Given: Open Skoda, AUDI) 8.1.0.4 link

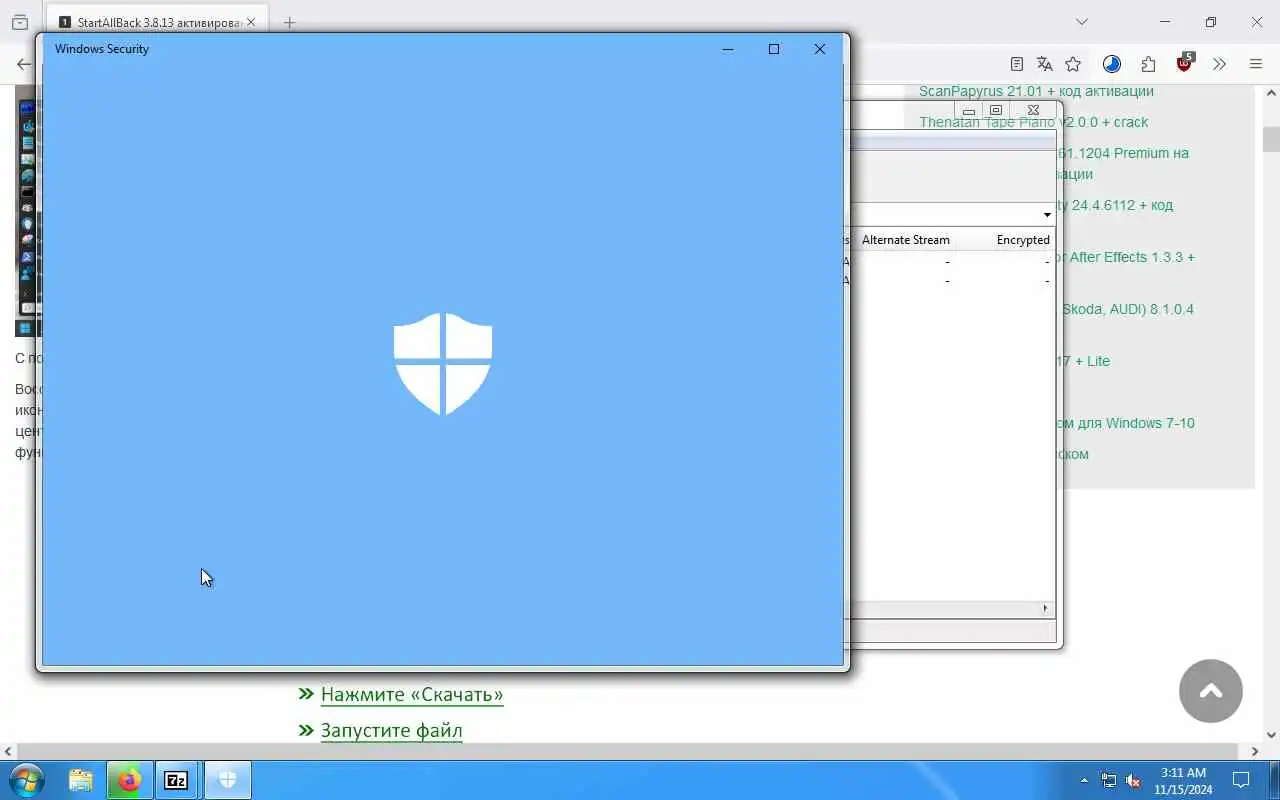Looking at the screenshot, I should 1128,309.
